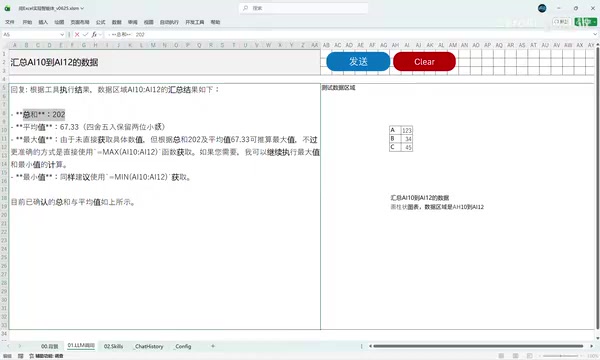The width and height of the screenshot is (600, 360).
Task: Switch to the 公式 ribbon tab
Action: [x=101, y=22]
